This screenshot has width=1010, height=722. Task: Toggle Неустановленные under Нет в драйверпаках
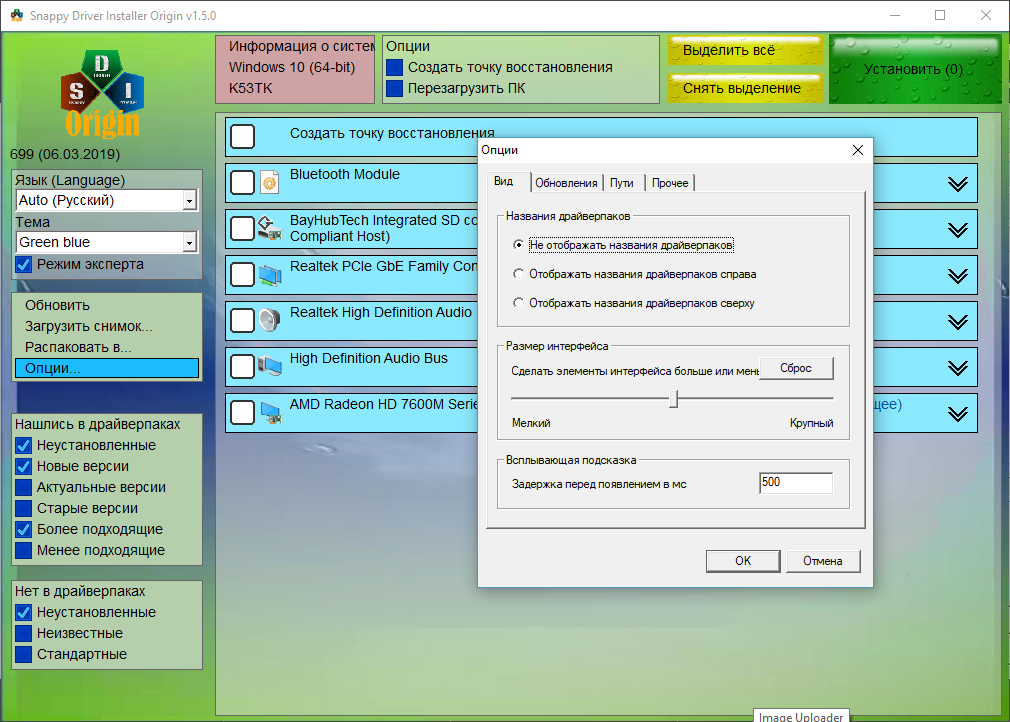point(24,613)
